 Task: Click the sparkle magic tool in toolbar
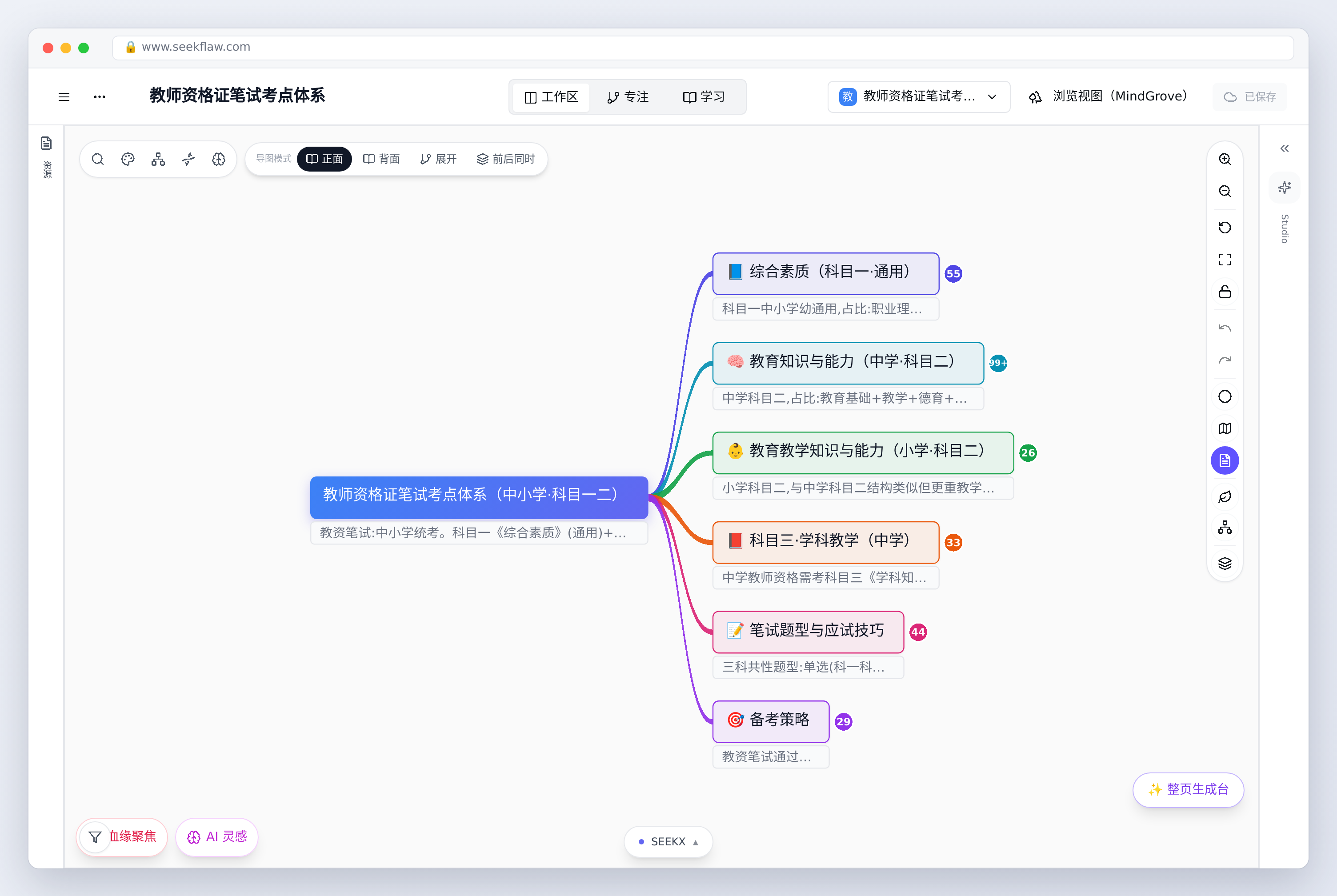(188, 159)
